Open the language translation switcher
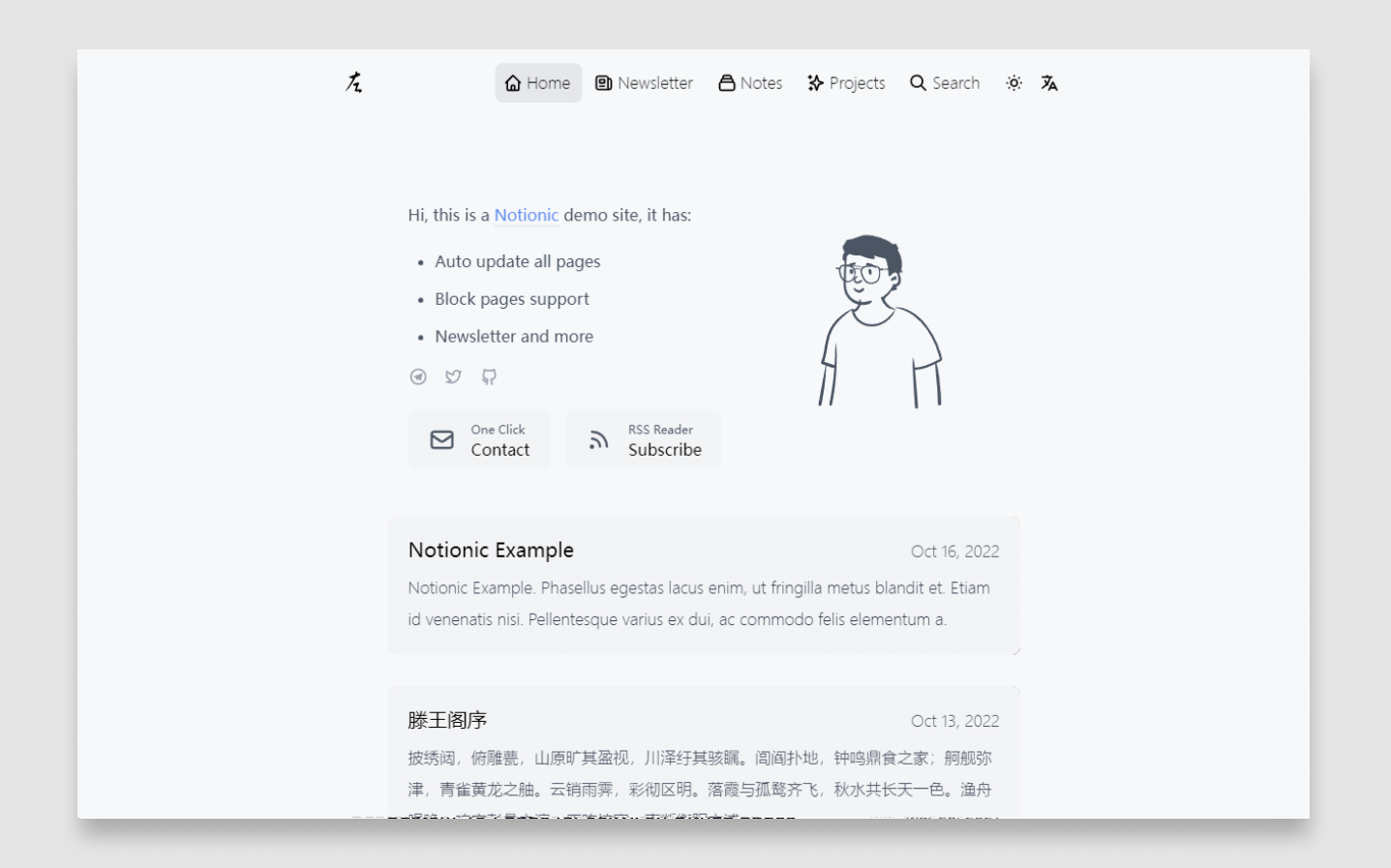This screenshot has height=868, width=1391. click(x=1049, y=83)
